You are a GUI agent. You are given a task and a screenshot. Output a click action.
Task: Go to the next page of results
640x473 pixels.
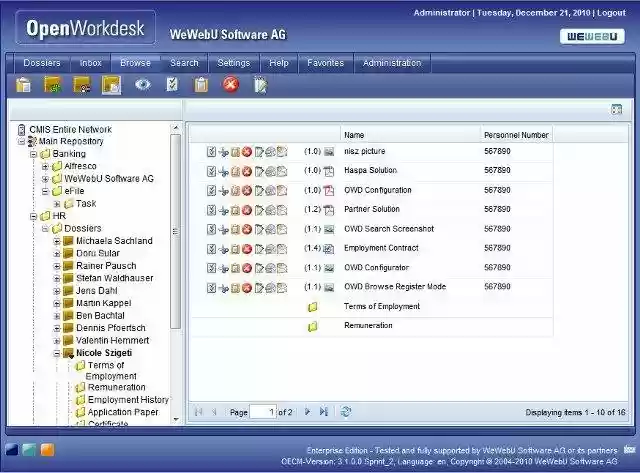[307, 412]
